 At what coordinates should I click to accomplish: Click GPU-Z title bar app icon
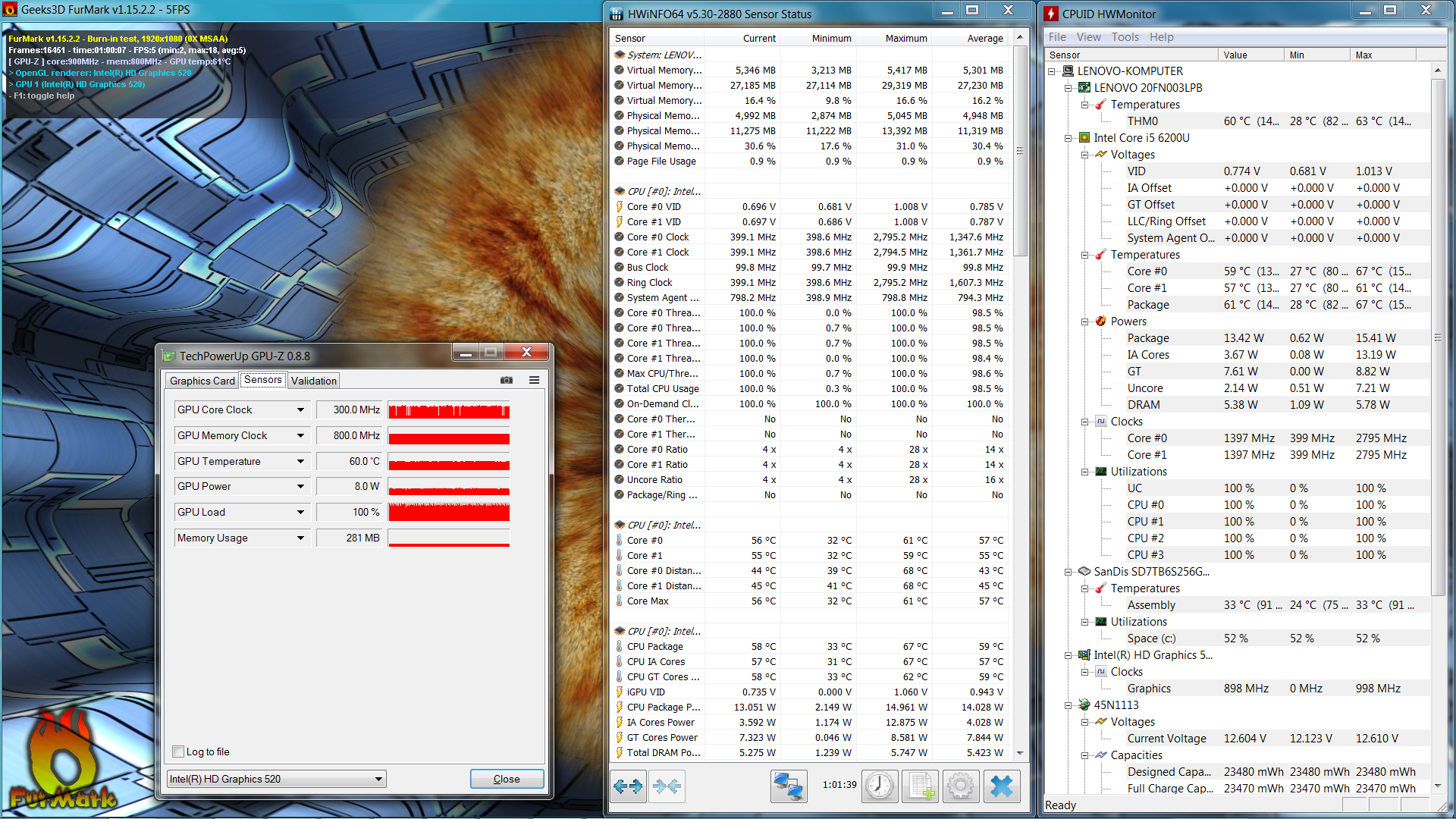click(x=169, y=356)
